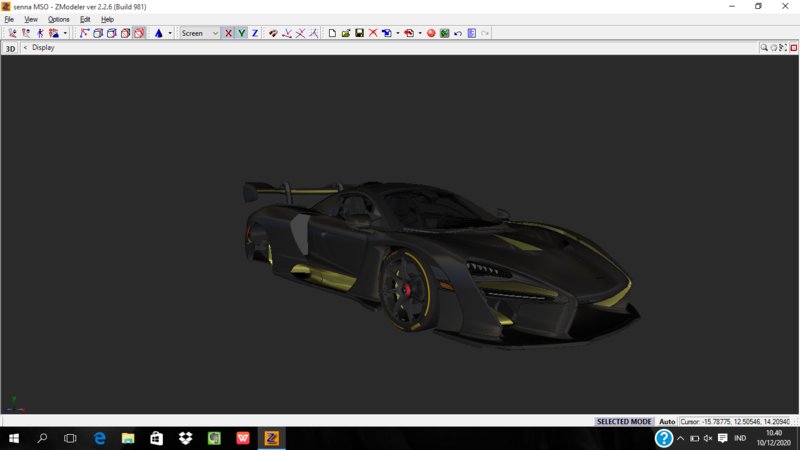Toggle the Z axis constraint
Image resolution: width=800 pixels, height=450 pixels.
click(x=255, y=33)
